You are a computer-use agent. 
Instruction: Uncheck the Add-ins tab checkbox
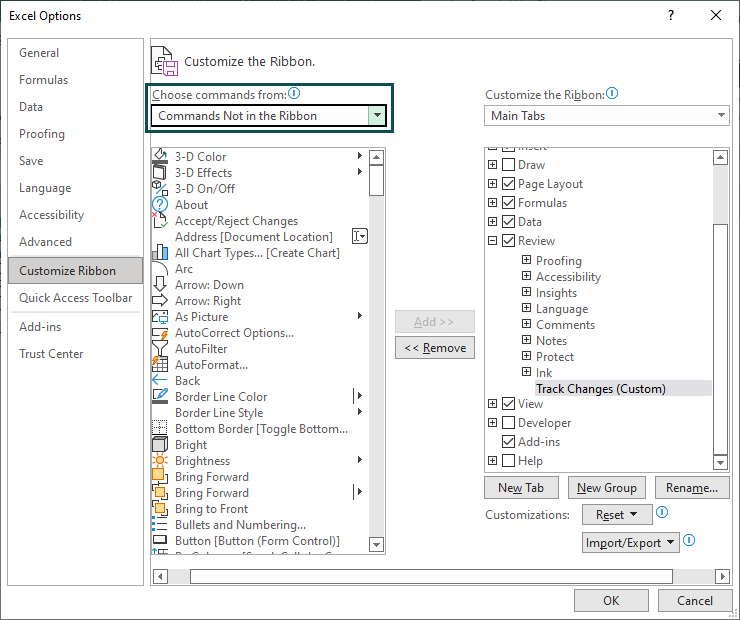tap(508, 441)
